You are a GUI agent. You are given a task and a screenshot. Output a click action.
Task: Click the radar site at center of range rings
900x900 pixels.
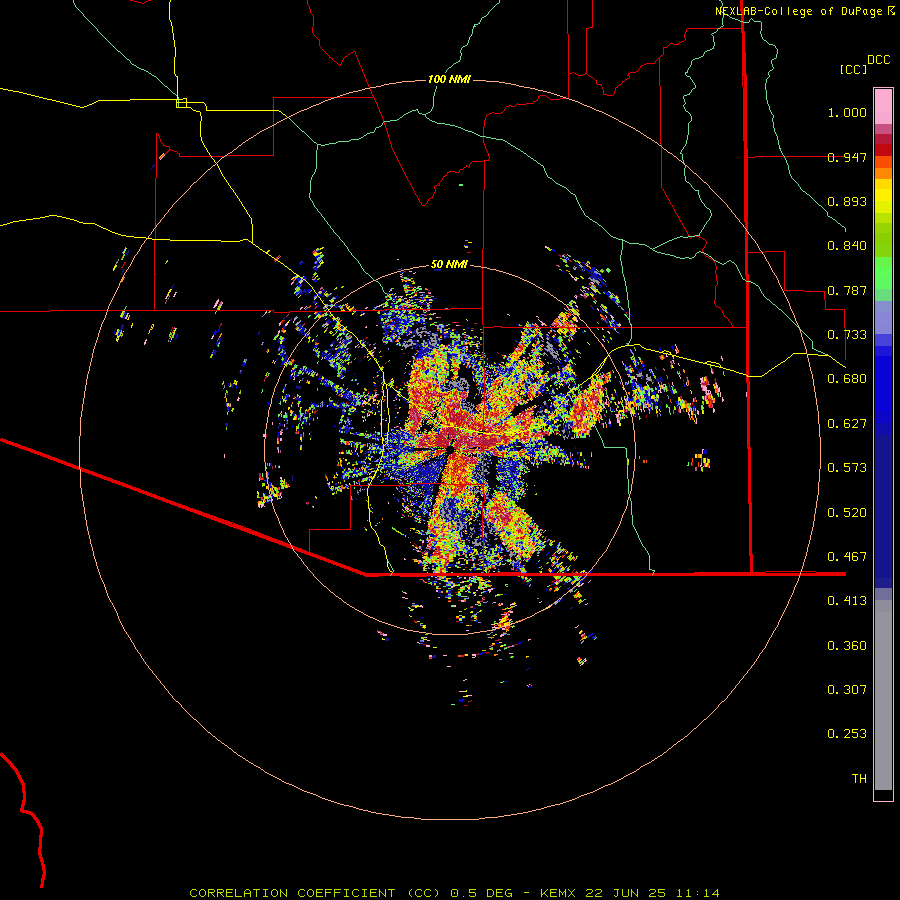click(x=450, y=450)
